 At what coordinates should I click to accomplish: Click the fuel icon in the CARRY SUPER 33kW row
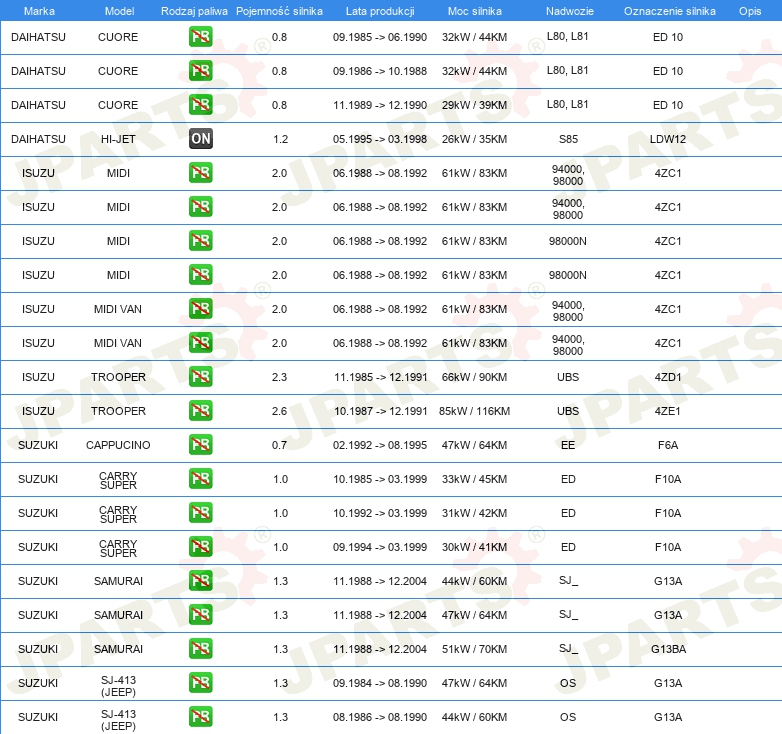coord(200,478)
